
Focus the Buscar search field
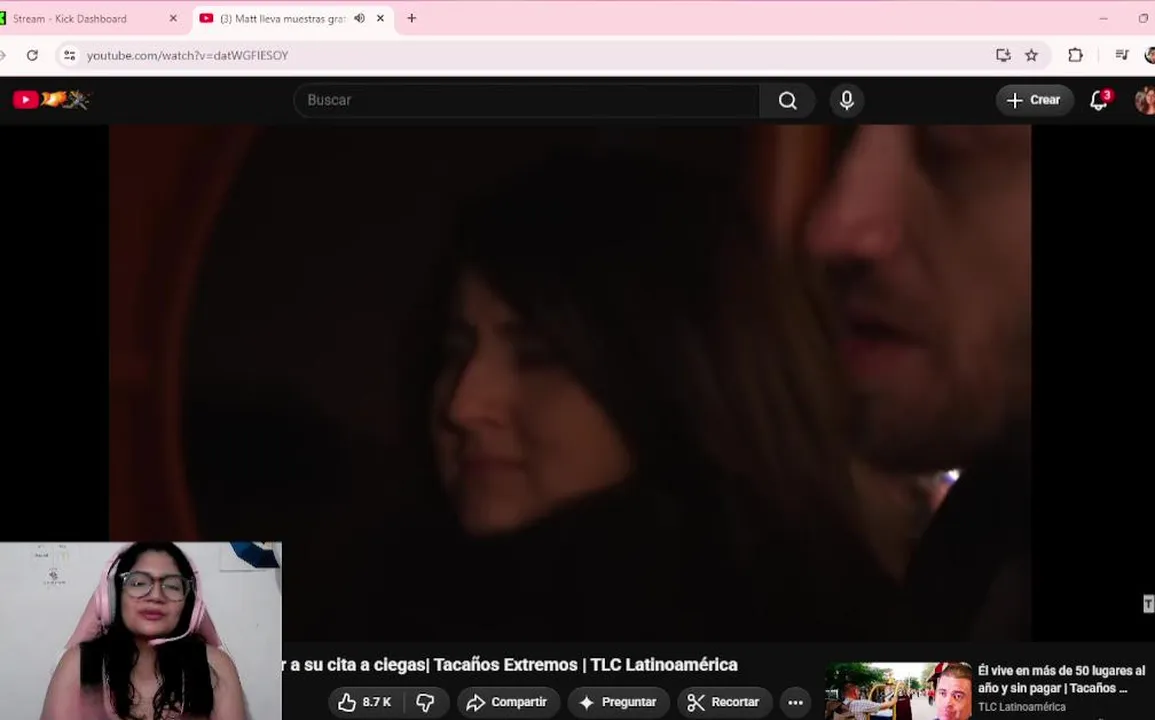click(526, 100)
